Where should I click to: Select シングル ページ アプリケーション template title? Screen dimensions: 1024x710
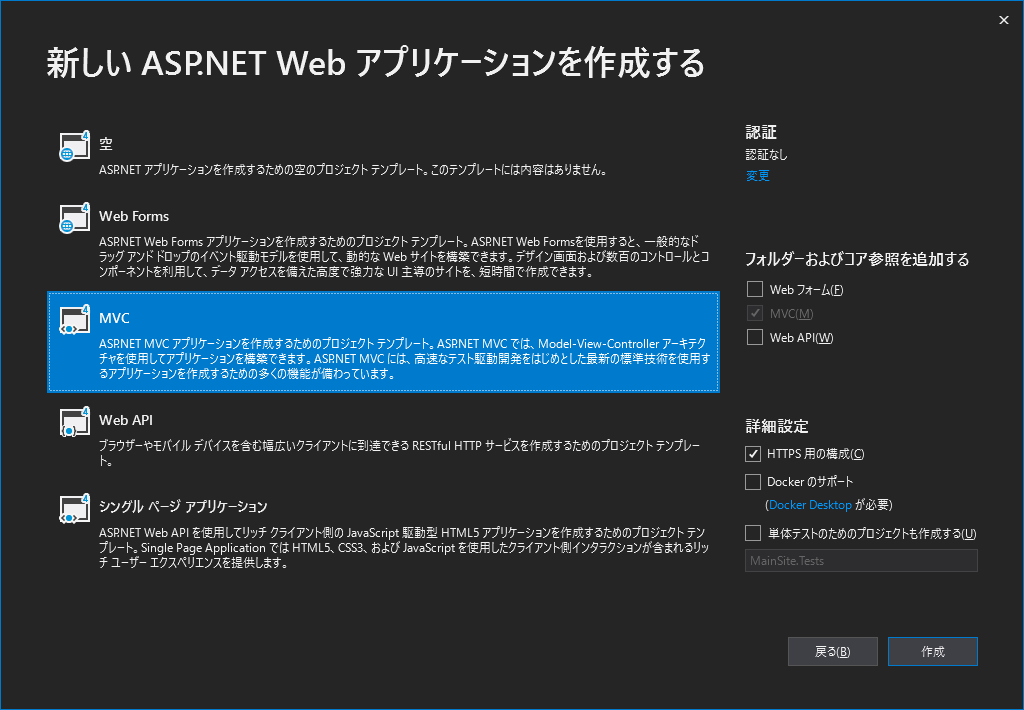click(x=183, y=507)
